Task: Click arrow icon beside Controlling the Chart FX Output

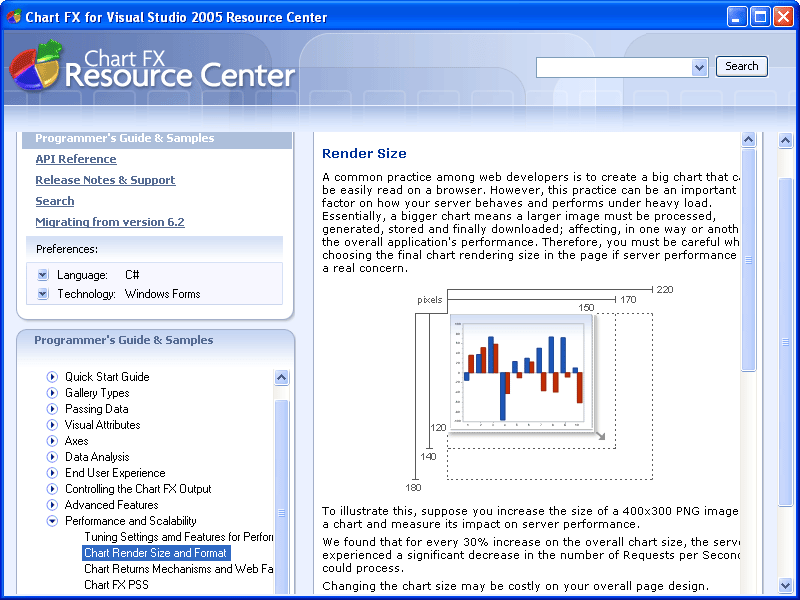Action: pos(52,489)
